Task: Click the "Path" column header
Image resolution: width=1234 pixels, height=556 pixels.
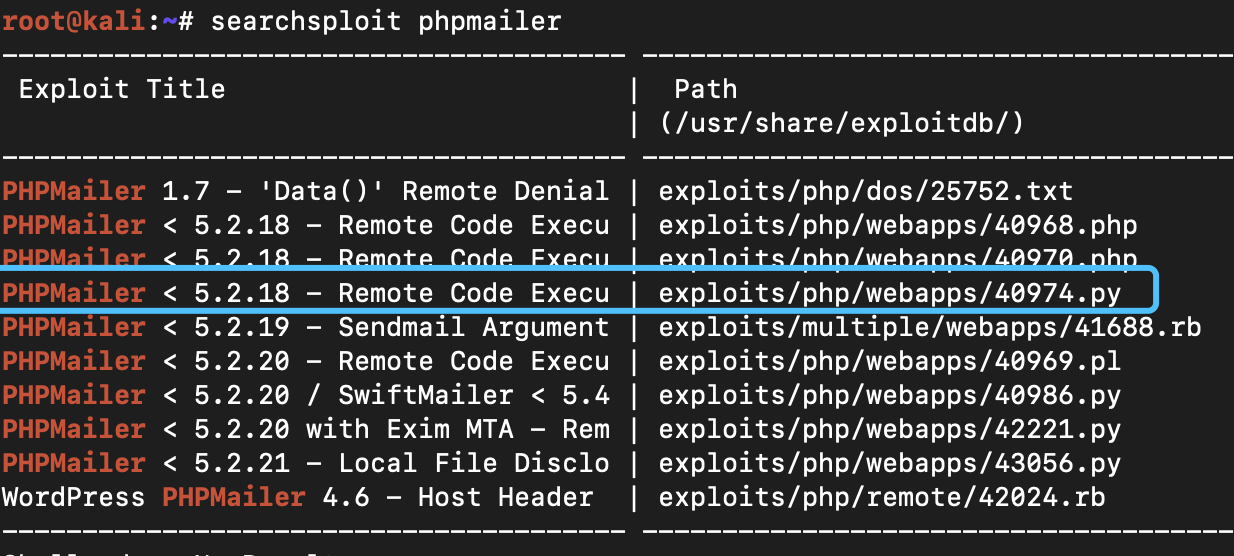Action: coord(705,89)
